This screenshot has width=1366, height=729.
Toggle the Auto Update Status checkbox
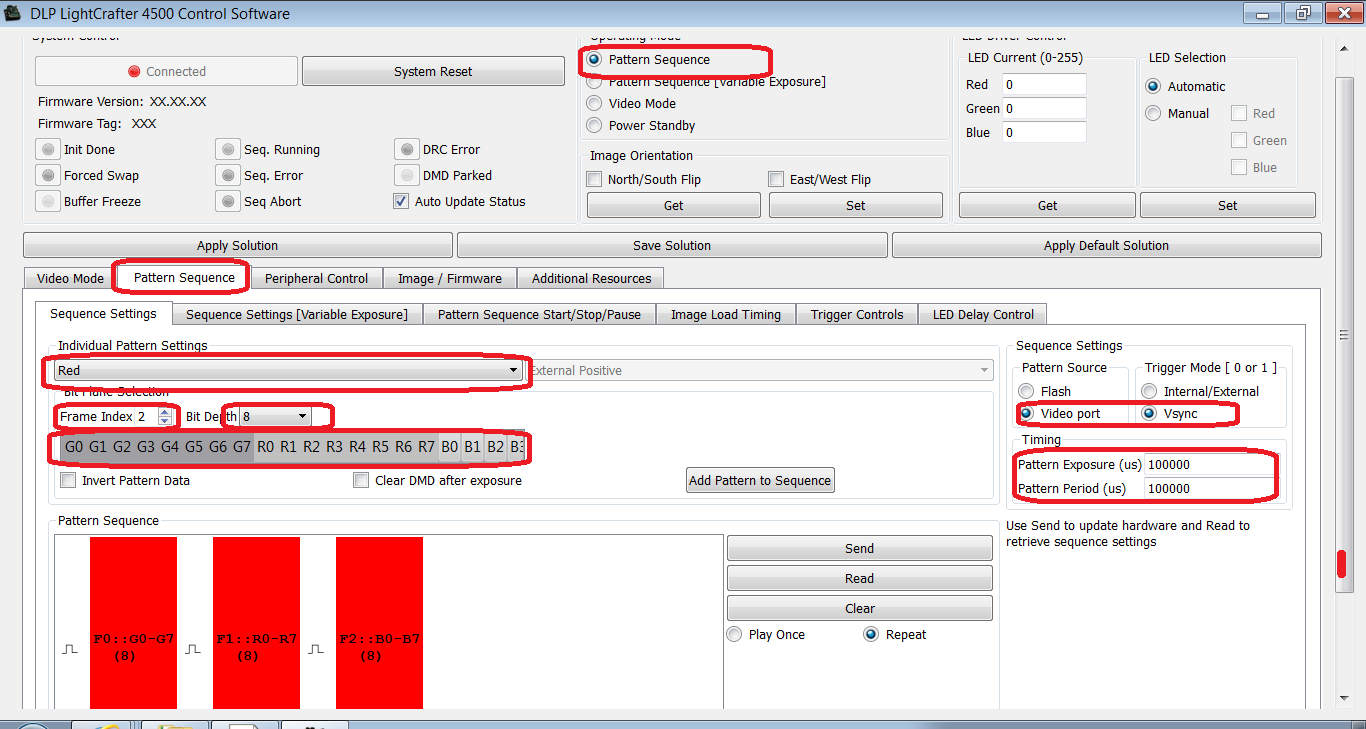(x=401, y=201)
